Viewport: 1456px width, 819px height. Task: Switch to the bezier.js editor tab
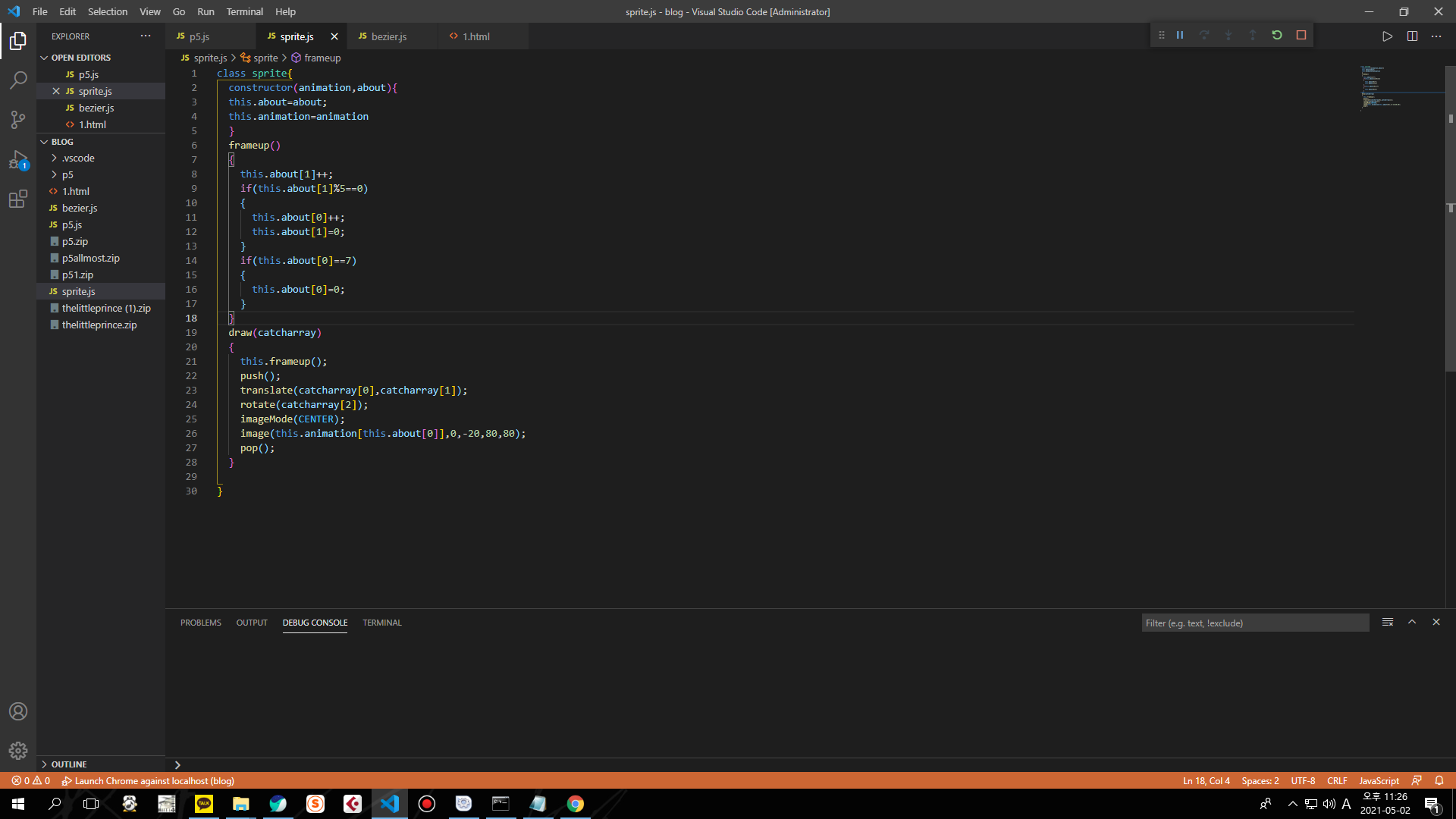388,36
